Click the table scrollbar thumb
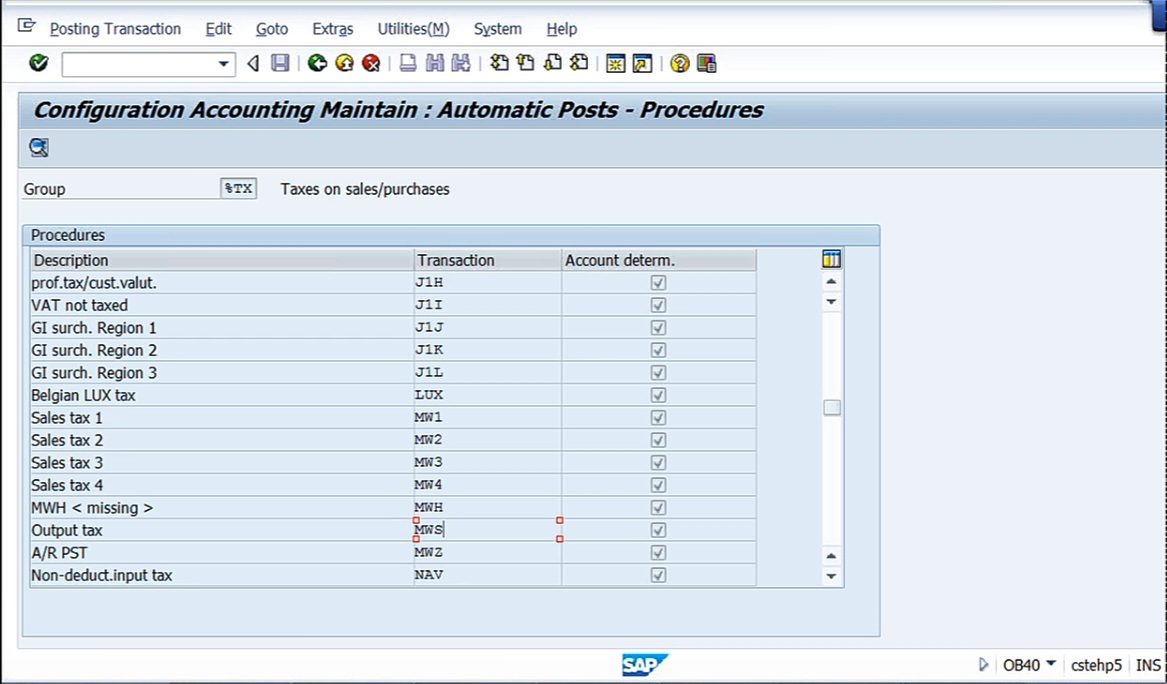 click(x=832, y=408)
